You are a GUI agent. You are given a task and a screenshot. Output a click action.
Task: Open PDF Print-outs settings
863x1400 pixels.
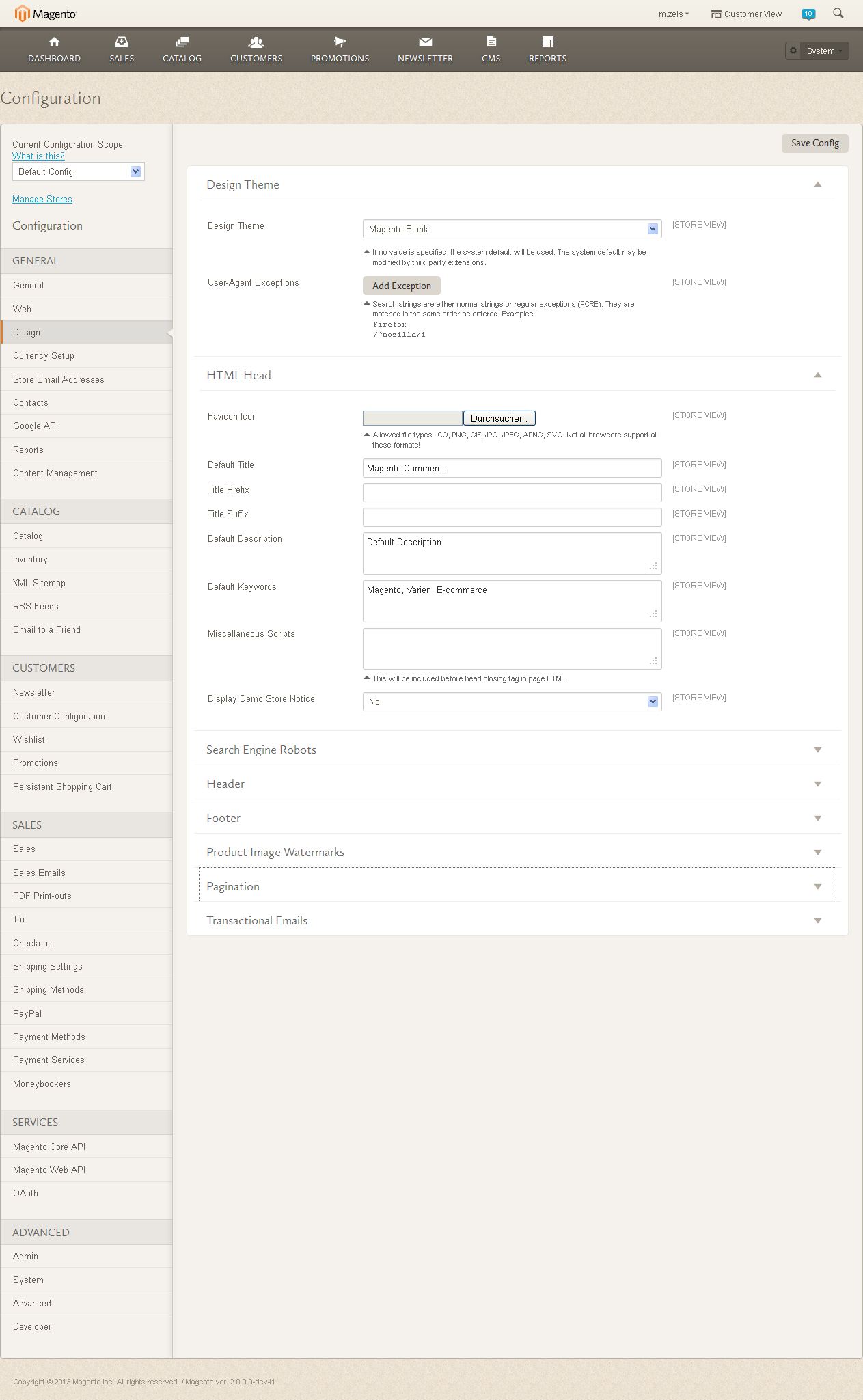point(86,896)
